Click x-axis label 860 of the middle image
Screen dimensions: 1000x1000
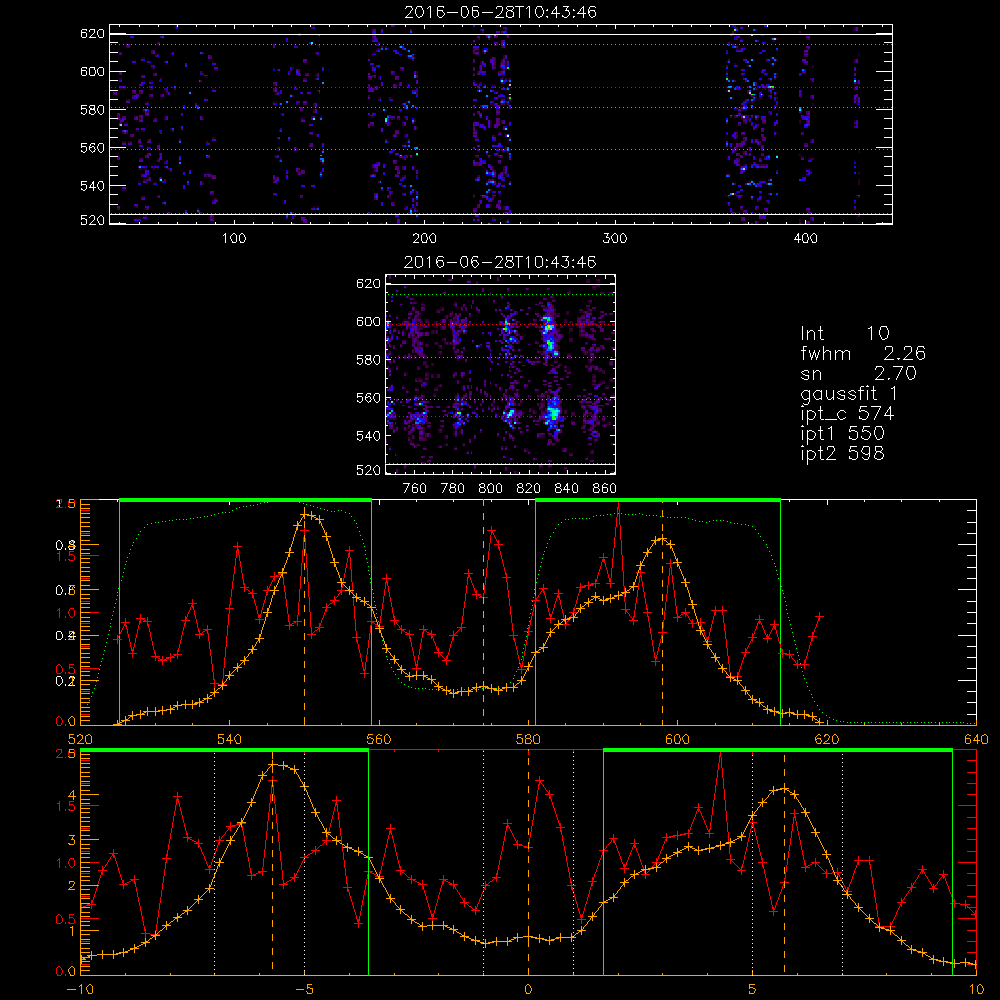pyautogui.click(x=605, y=489)
